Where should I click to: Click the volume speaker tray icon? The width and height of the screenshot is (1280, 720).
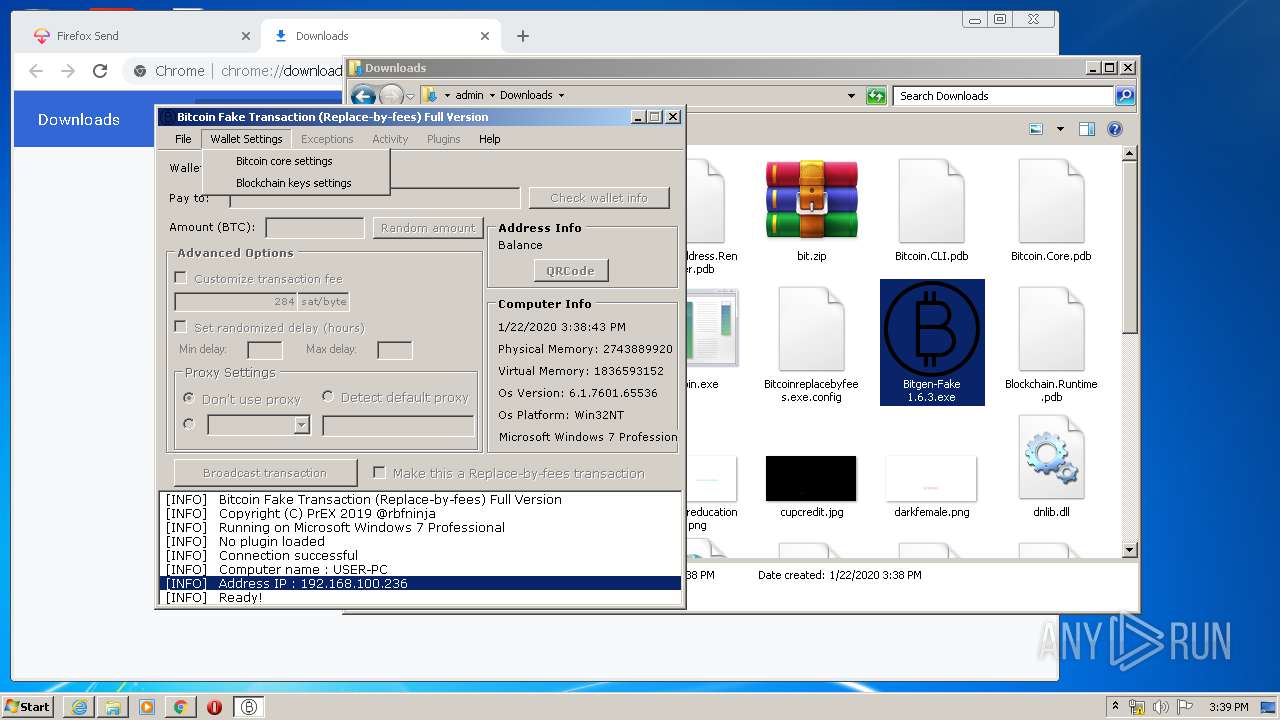[1161, 707]
